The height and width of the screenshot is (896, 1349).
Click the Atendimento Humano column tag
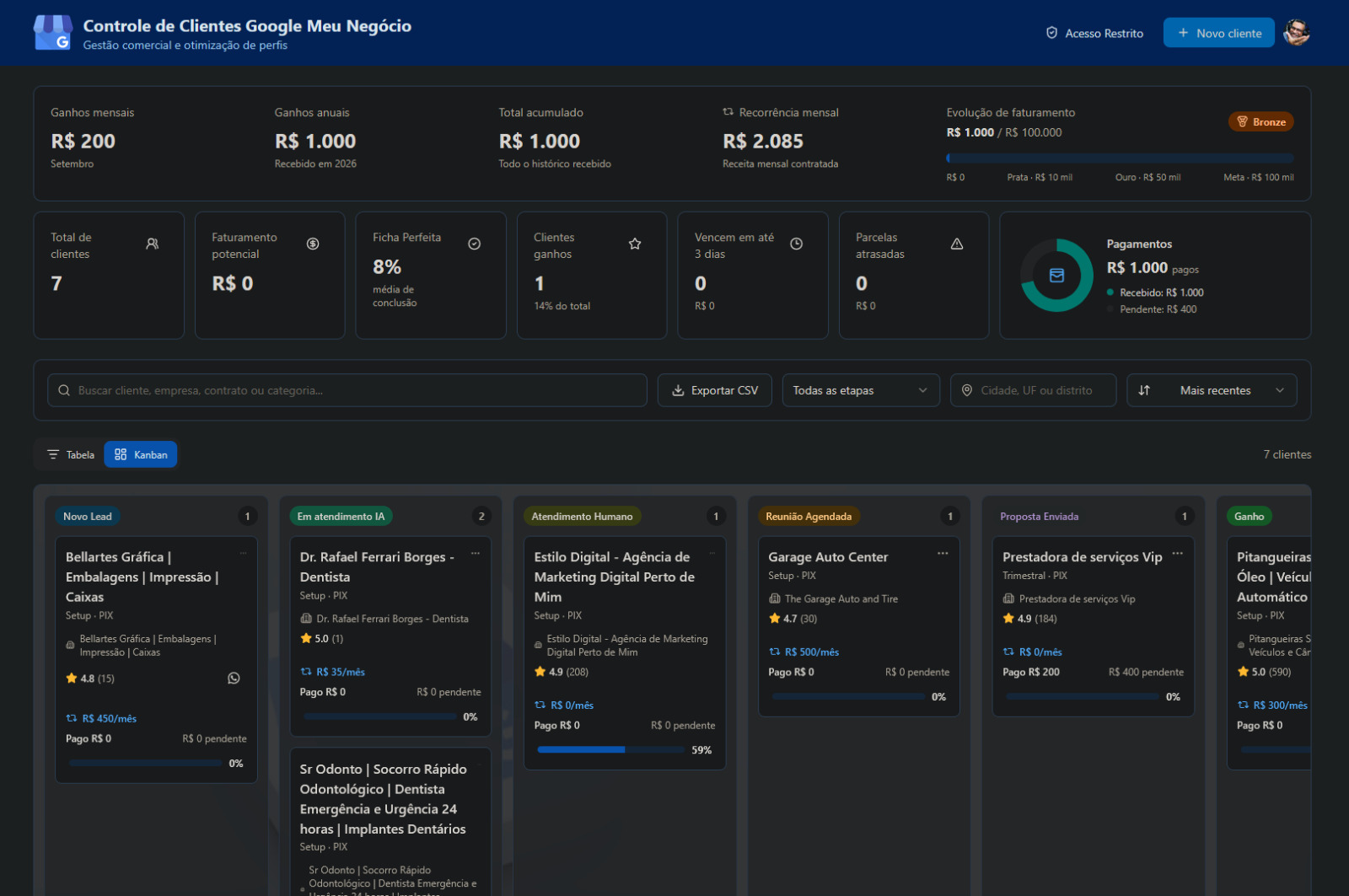[x=582, y=517]
